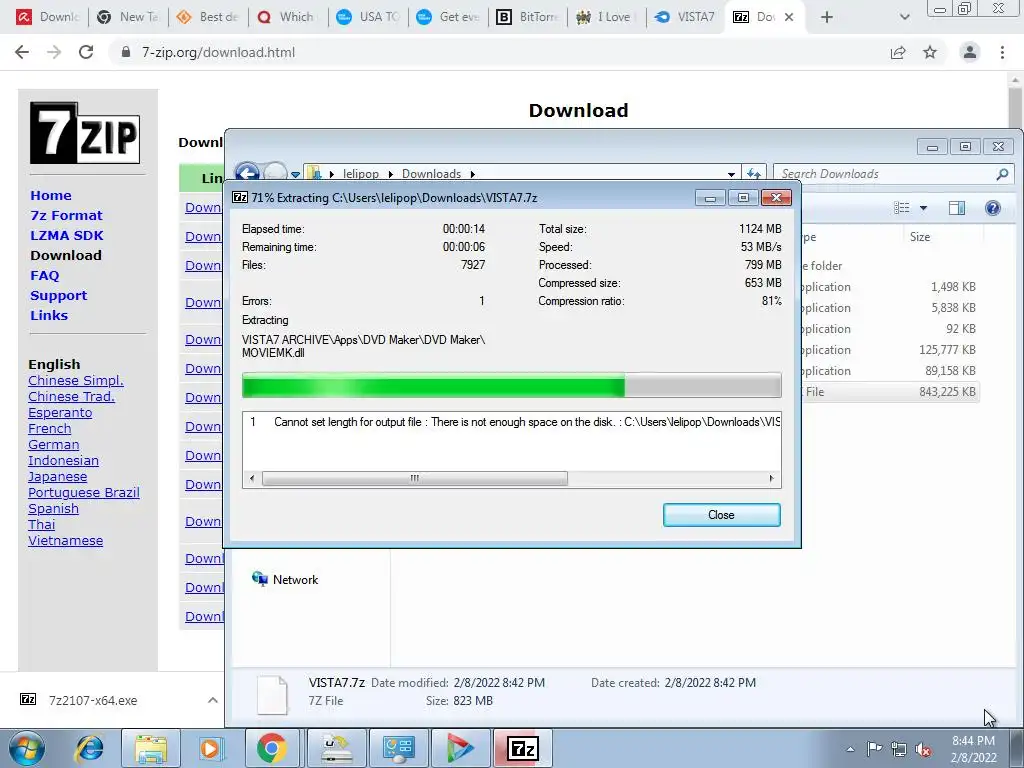Expand the view options dropdown arrow in Explorer
Image resolution: width=1024 pixels, height=768 pixels.
[x=923, y=208]
